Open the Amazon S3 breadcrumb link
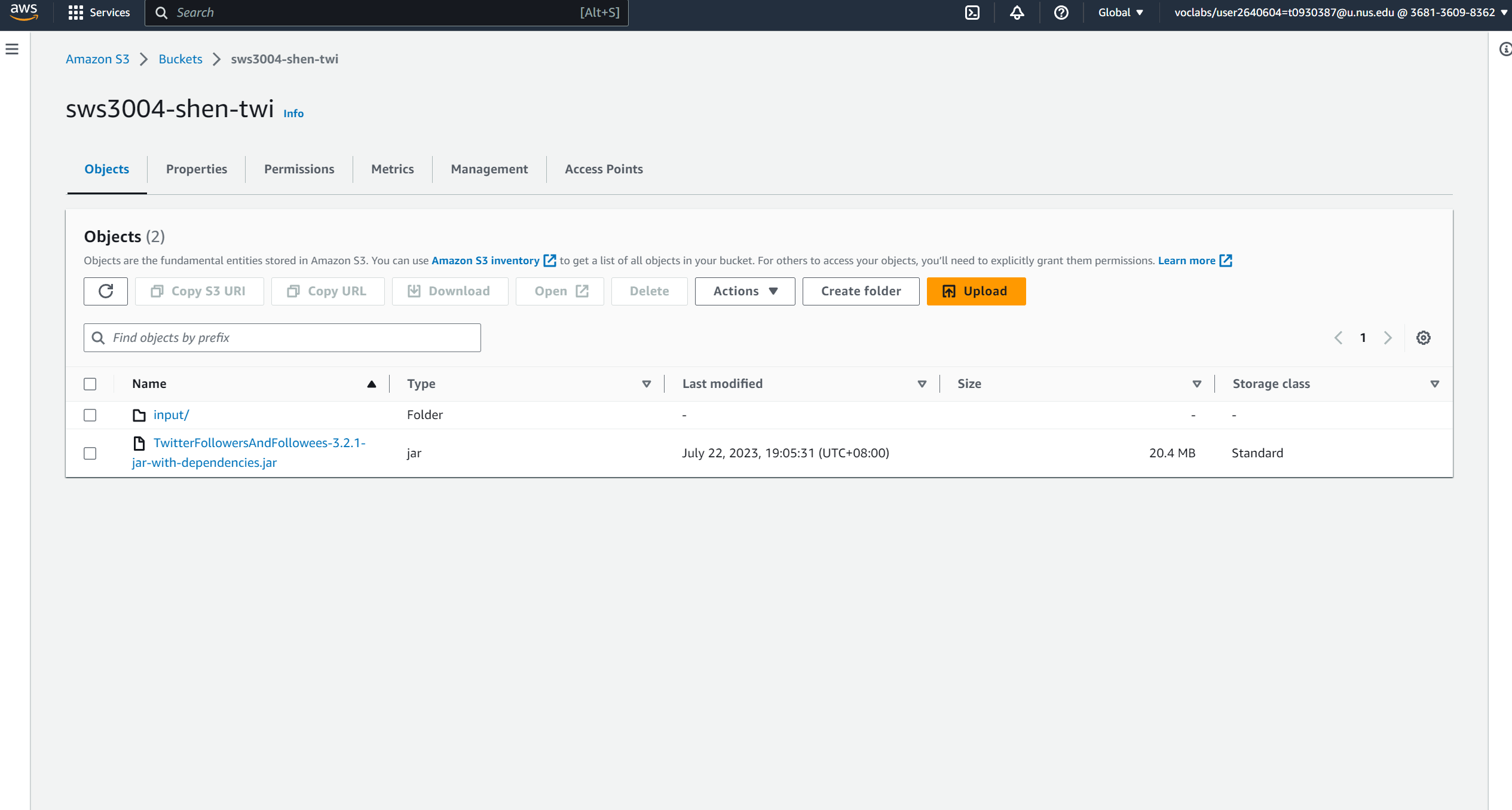Viewport: 1512px width, 810px height. 97,59
